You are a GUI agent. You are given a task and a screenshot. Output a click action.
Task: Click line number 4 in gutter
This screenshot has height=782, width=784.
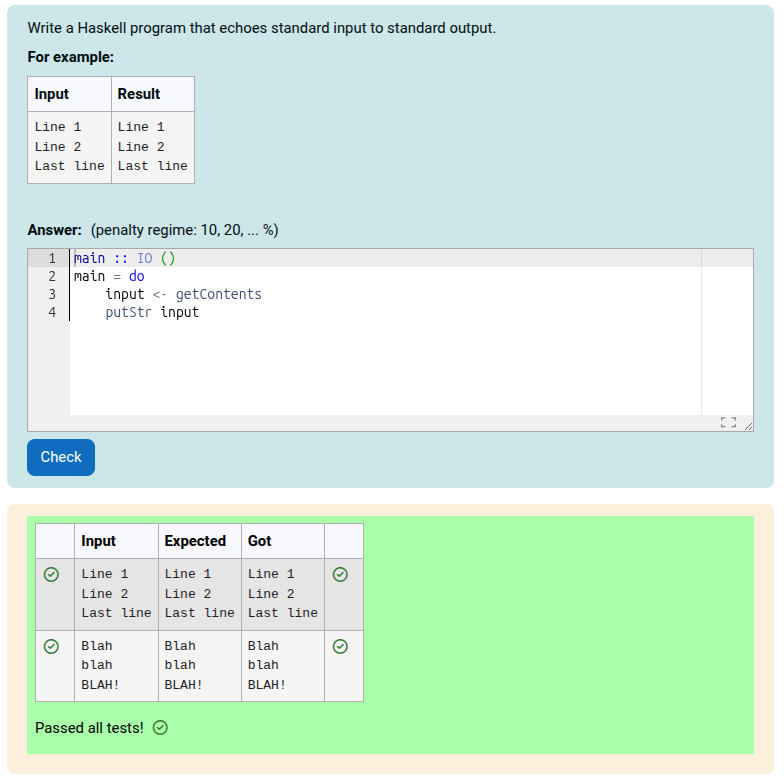pyautogui.click(x=52, y=312)
